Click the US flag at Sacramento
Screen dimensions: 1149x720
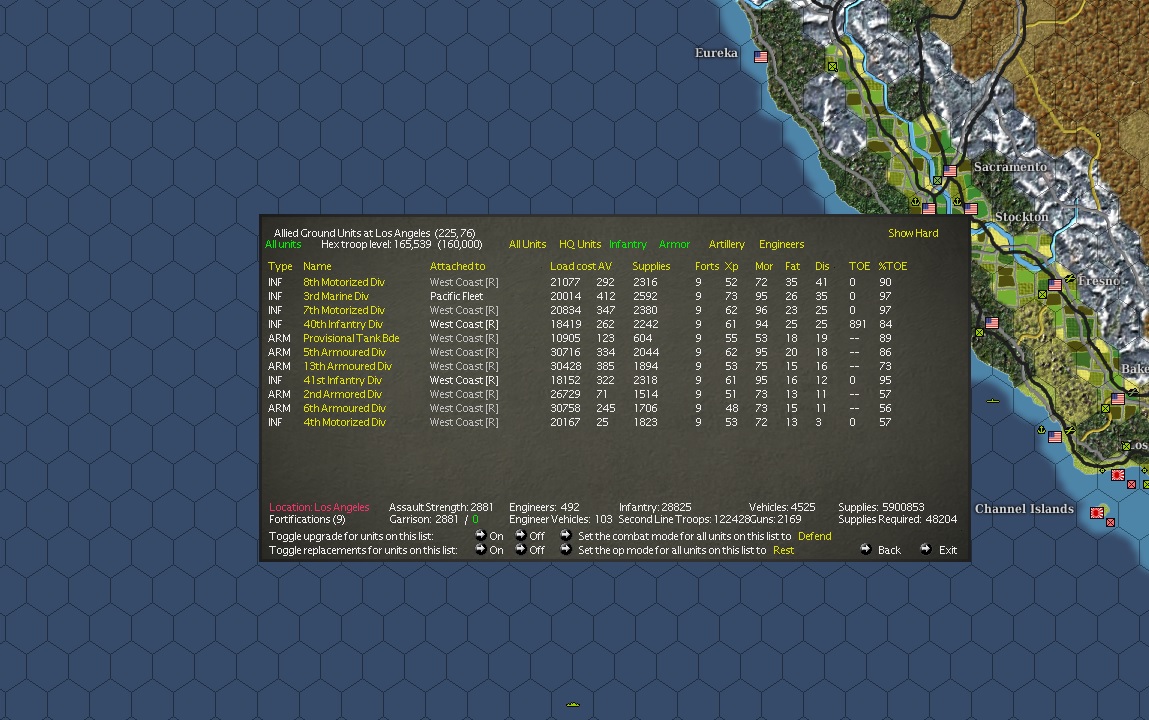pyautogui.click(x=950, y=171)
